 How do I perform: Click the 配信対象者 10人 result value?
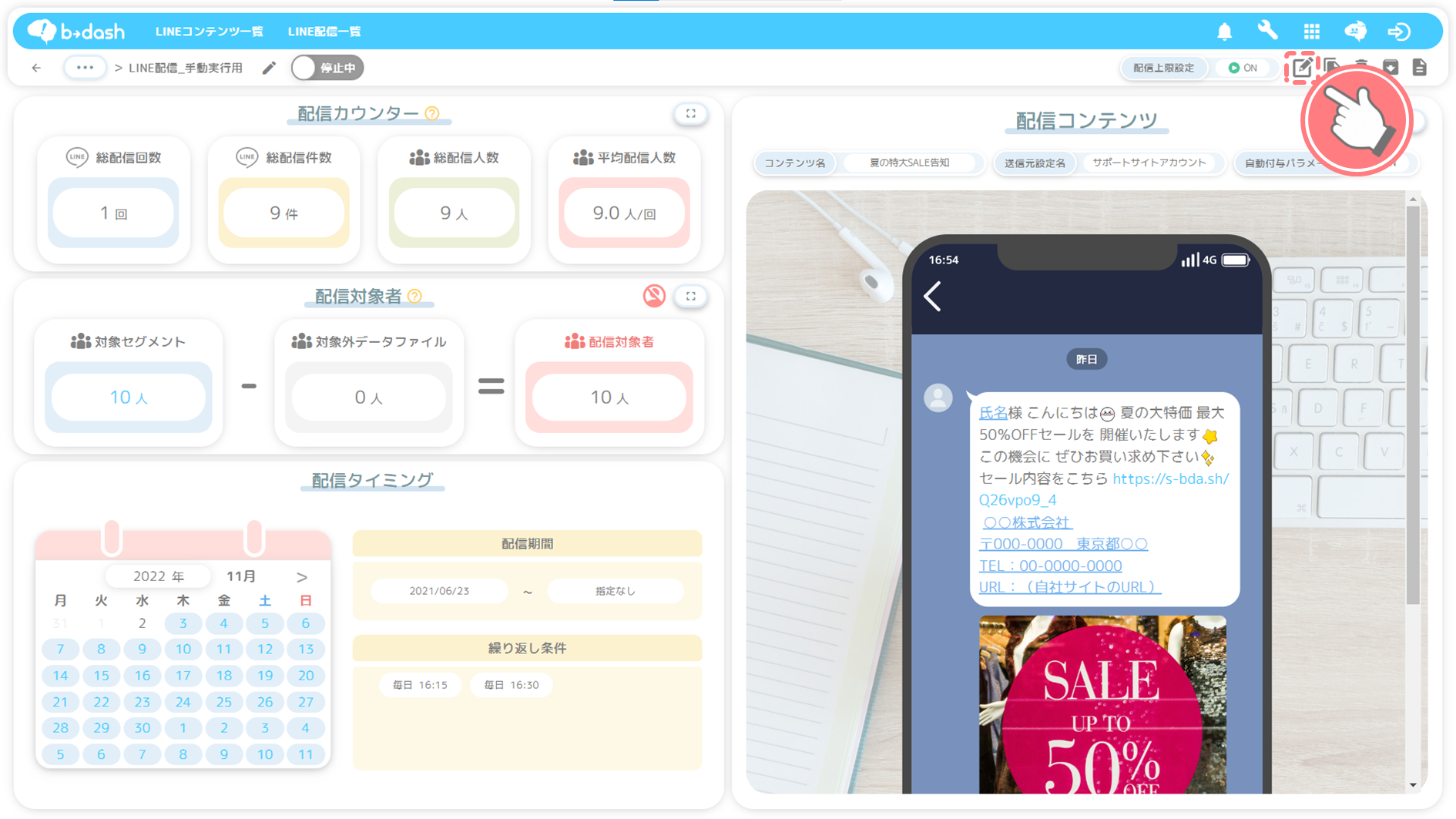click(609, 397)
